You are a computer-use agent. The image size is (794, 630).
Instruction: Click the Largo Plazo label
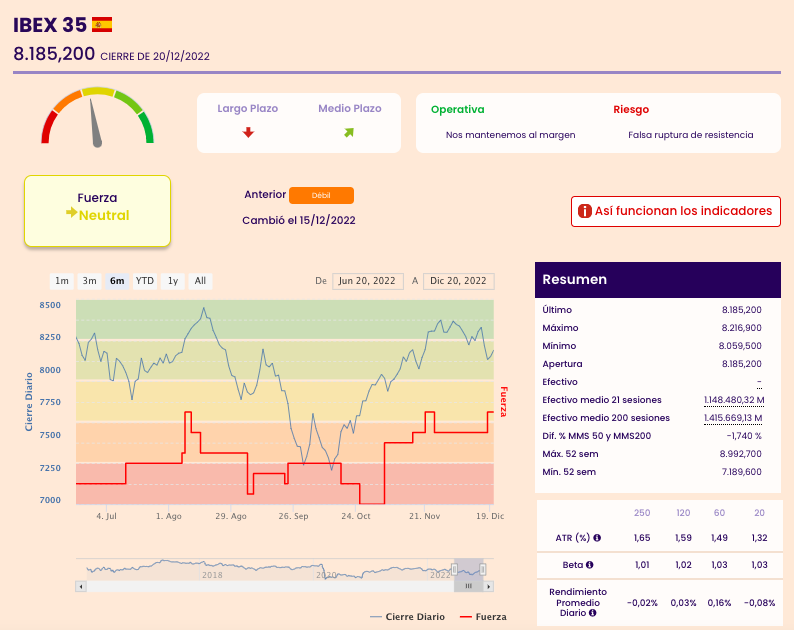click(x=248, y=108)
